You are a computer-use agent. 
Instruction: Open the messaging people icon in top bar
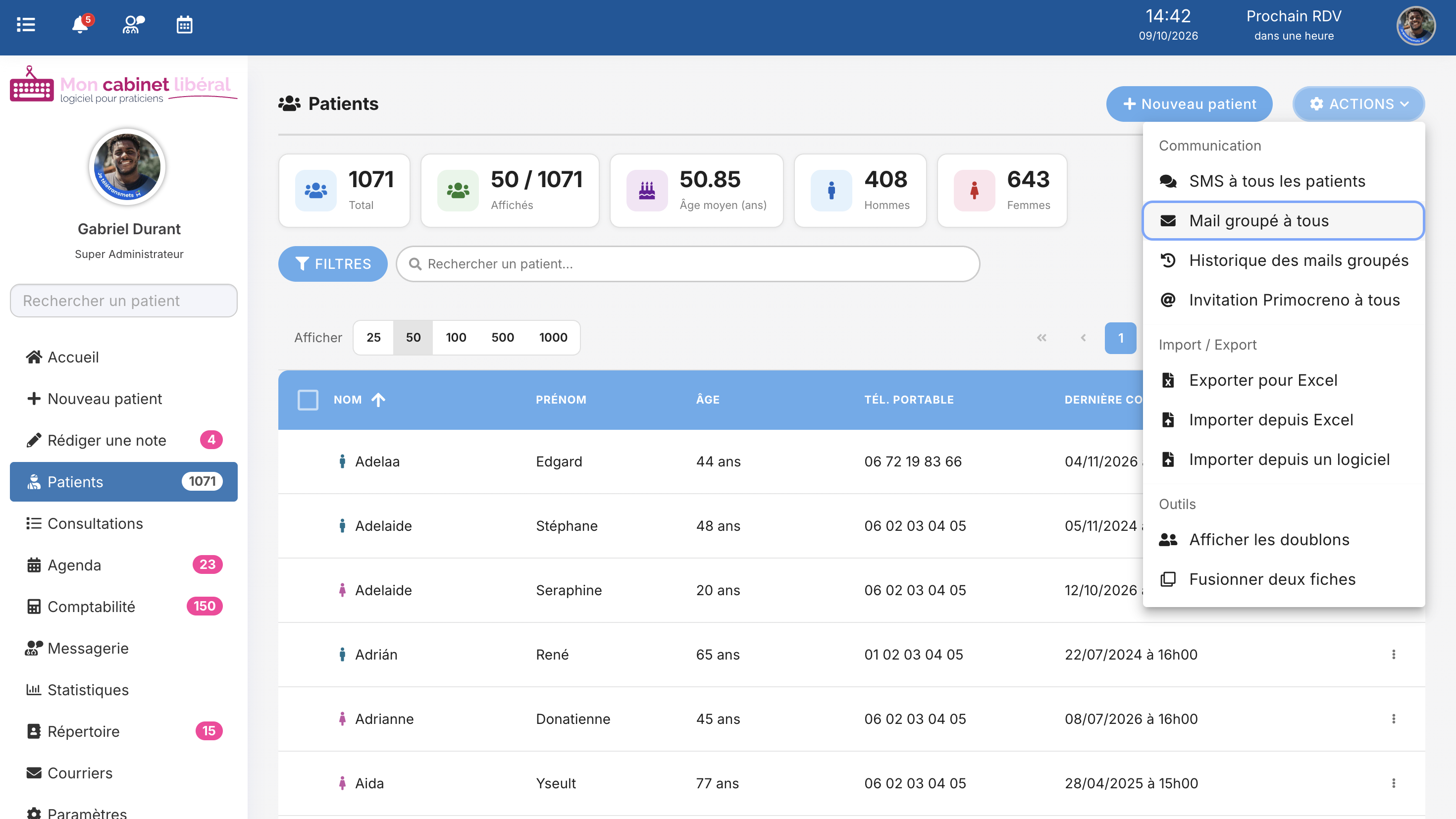click(x=133, y=25)
